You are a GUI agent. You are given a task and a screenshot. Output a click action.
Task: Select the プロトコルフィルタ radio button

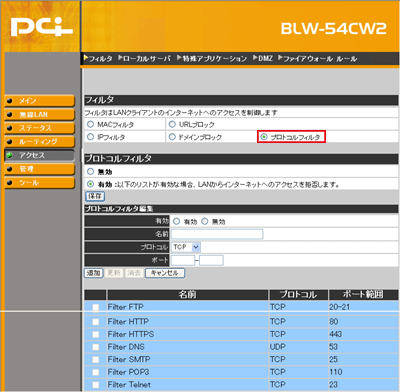pyautogui.click(x=264, y=137)
